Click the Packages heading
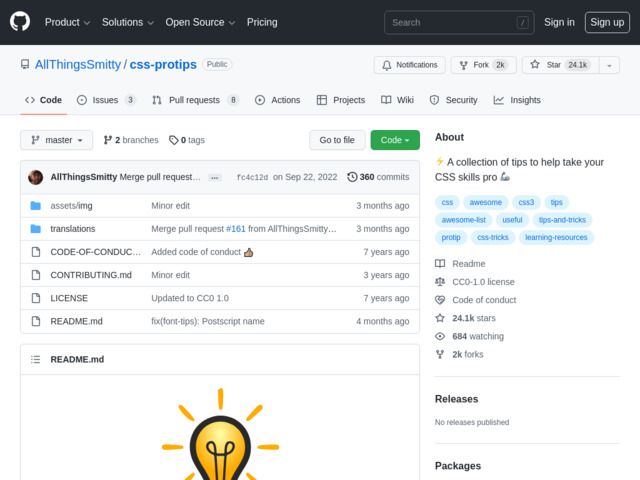 tap(458, 466)
